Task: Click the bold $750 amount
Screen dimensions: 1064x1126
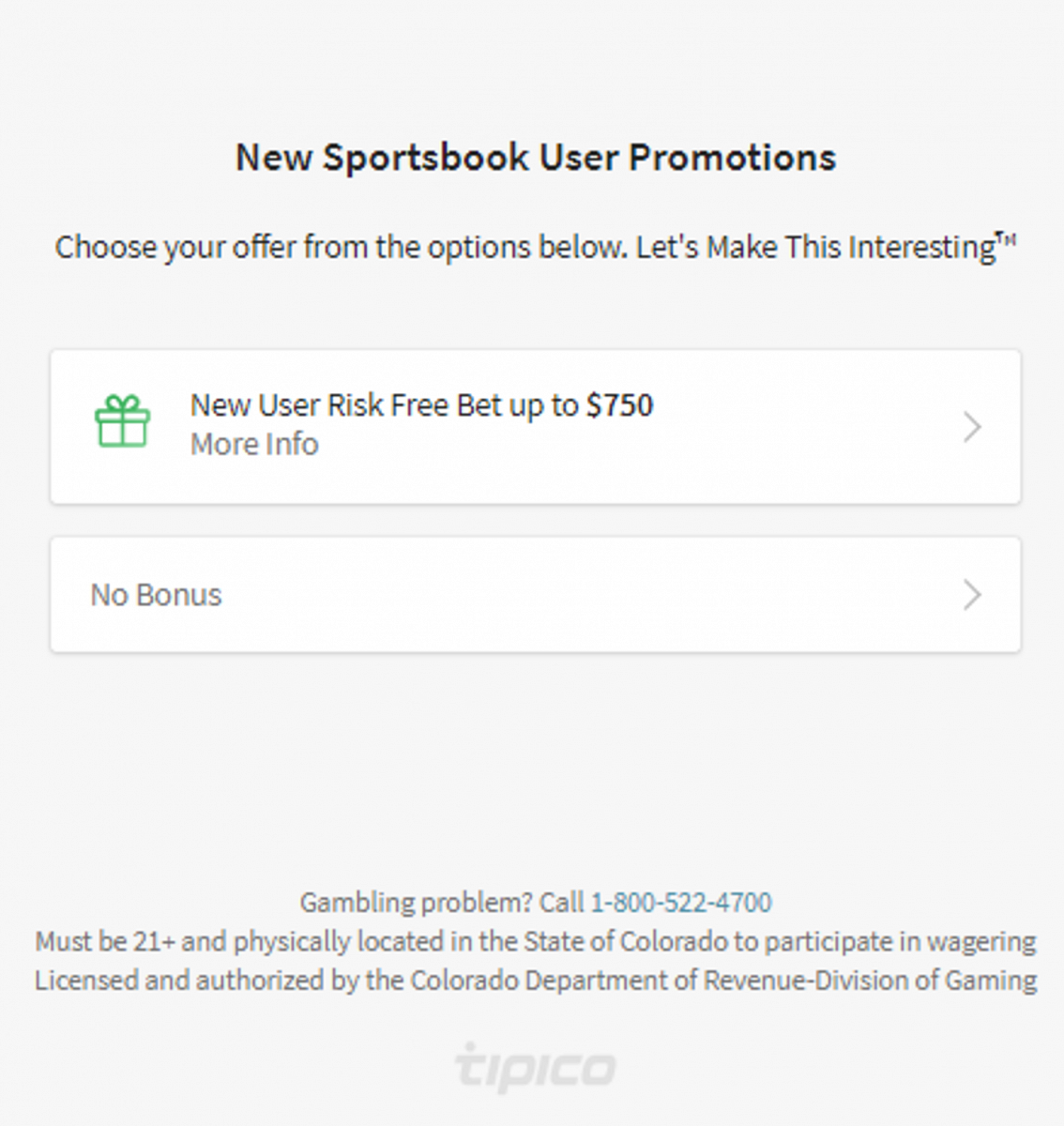Action: click(x=619, y=405)
